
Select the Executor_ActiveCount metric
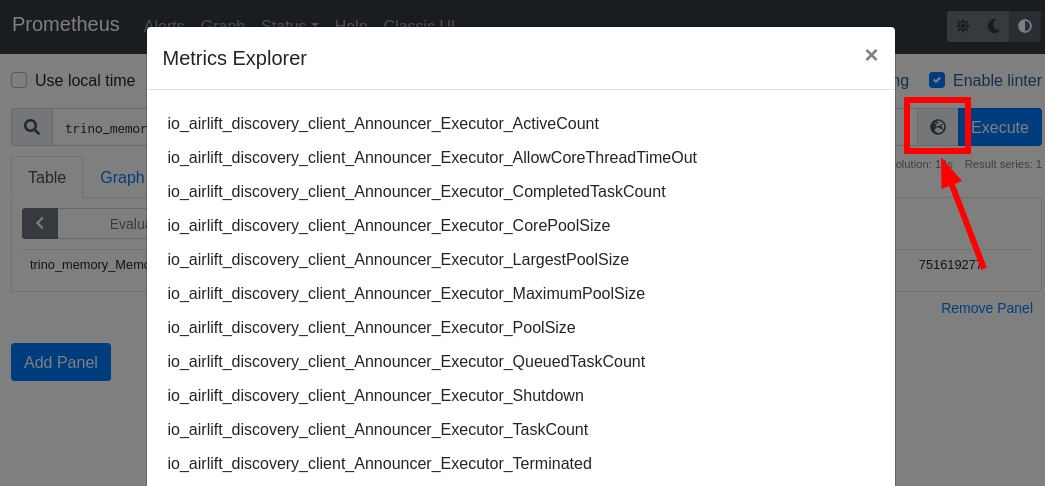(x=383, y=124)
